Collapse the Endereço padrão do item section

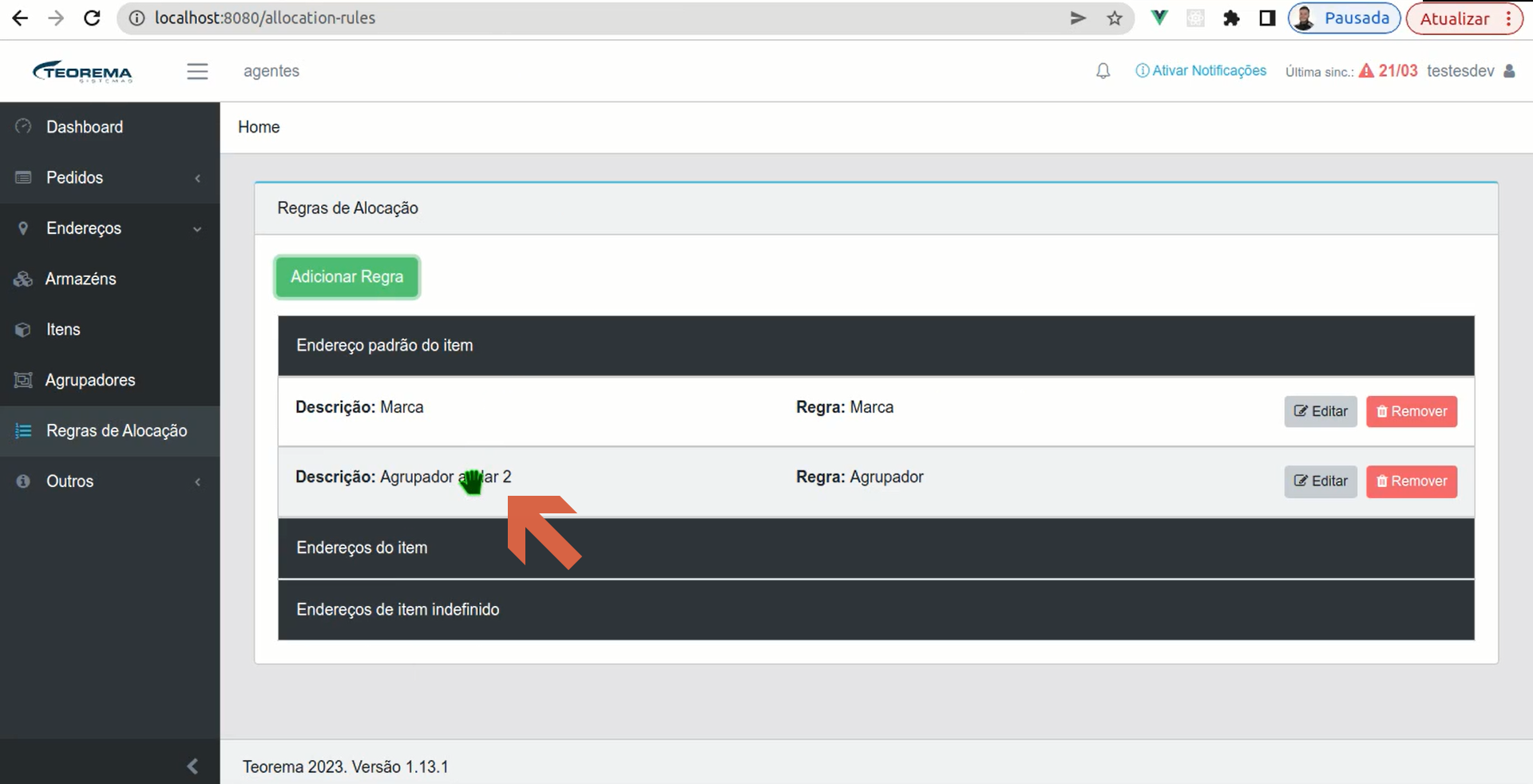tap(876, 346)
